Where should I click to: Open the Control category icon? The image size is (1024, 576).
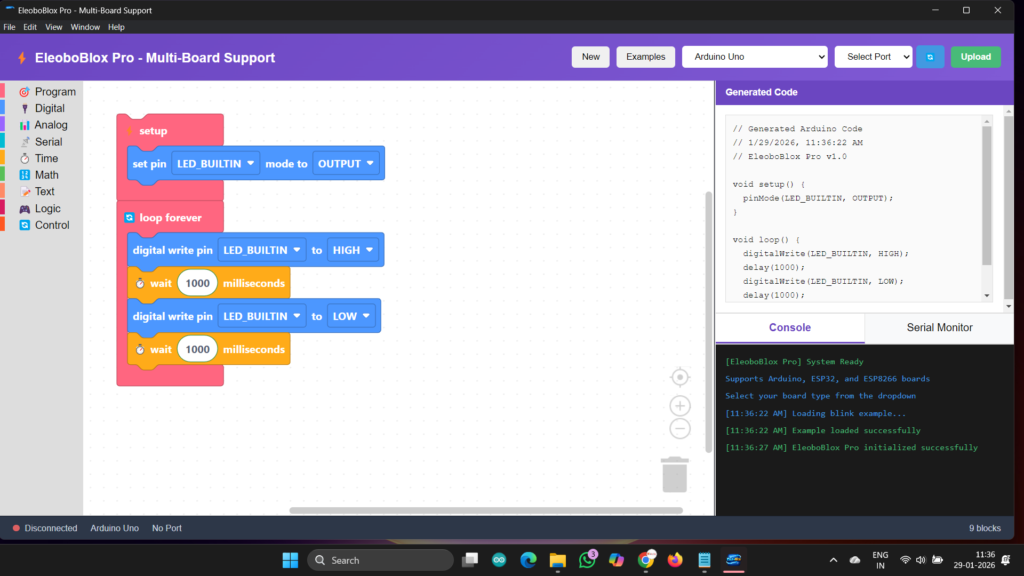click(24, 225)
